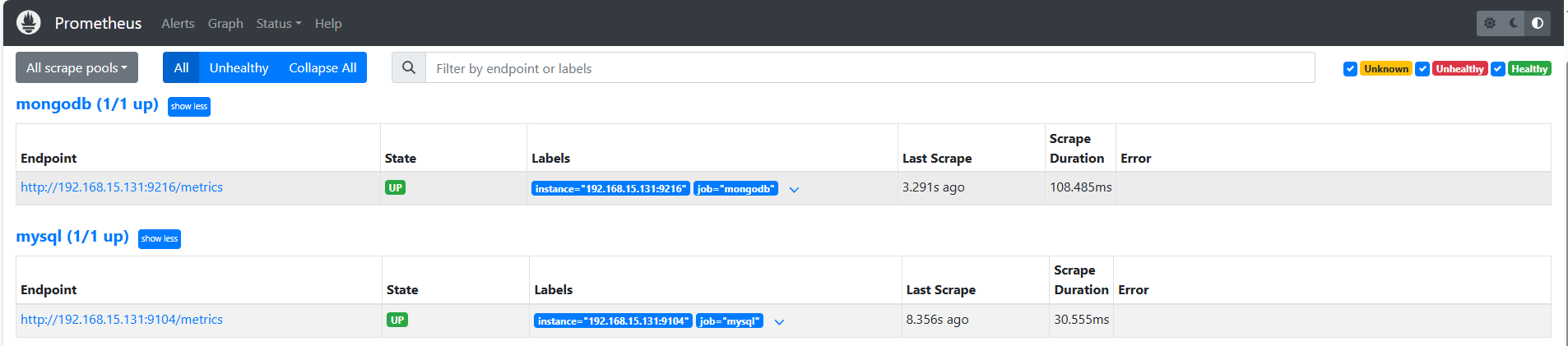Click the green Healthy badge label
This screenshot has height=346, width=1568.
click(1529, 69)
